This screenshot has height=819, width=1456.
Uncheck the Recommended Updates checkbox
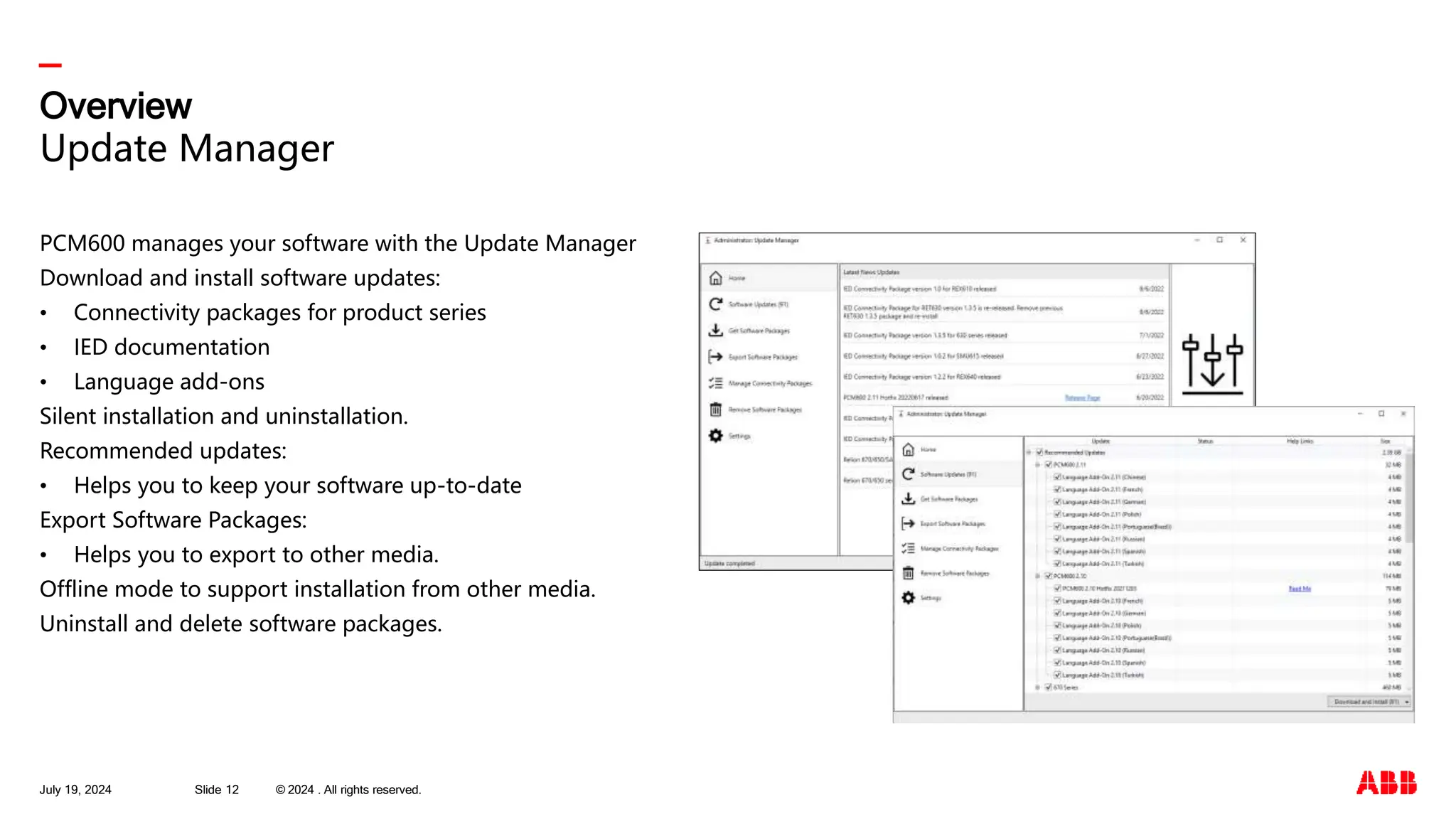pos(1039,452)
